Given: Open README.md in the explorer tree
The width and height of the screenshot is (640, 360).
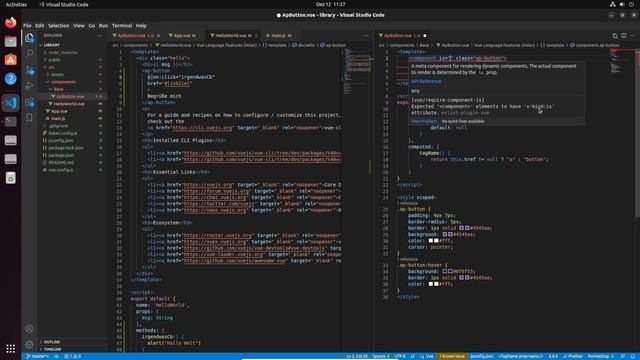Looking at the screenshot, I should tap(61, 162).
